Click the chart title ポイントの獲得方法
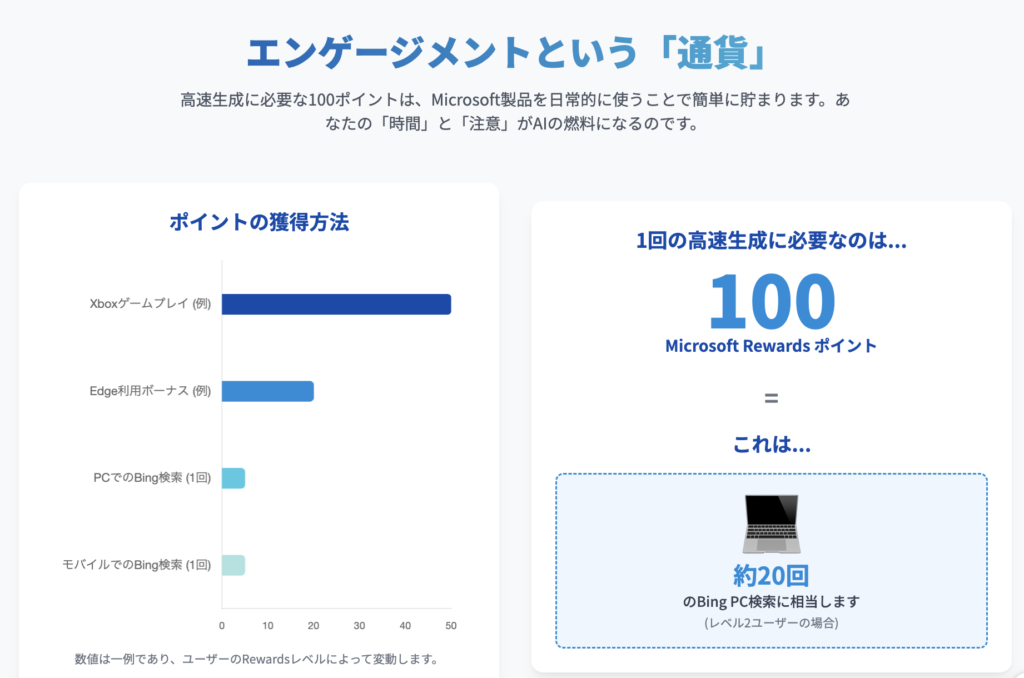 [259, 222]
